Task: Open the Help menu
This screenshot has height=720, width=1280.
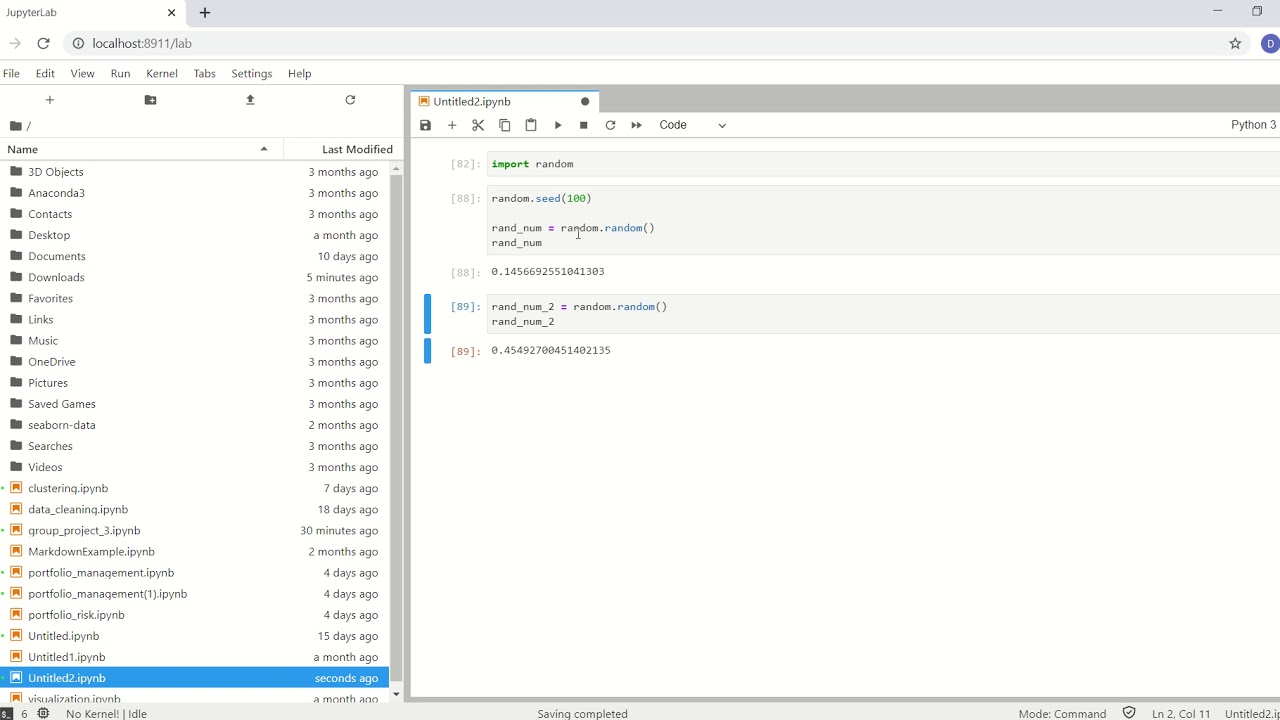Action: pos(299,73)
